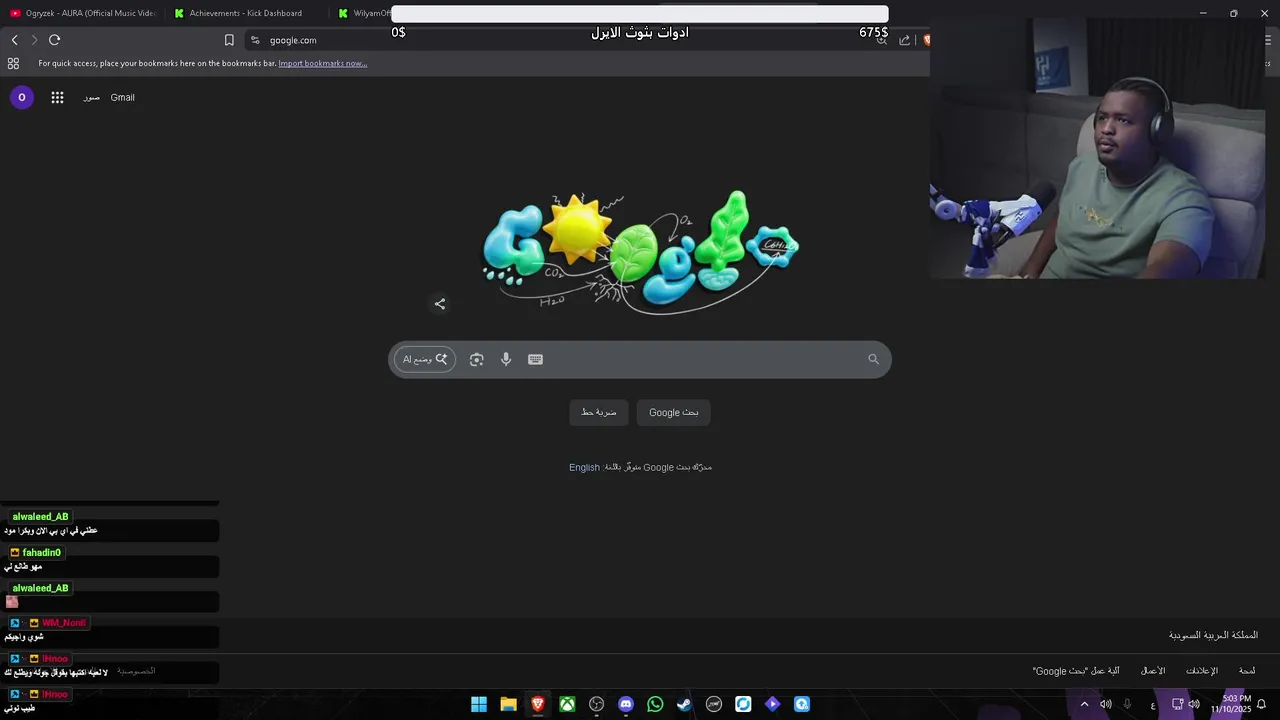Screen dimensions: 1280x720
Task: Open the AI mode button in search box
Action: [425, 359]
